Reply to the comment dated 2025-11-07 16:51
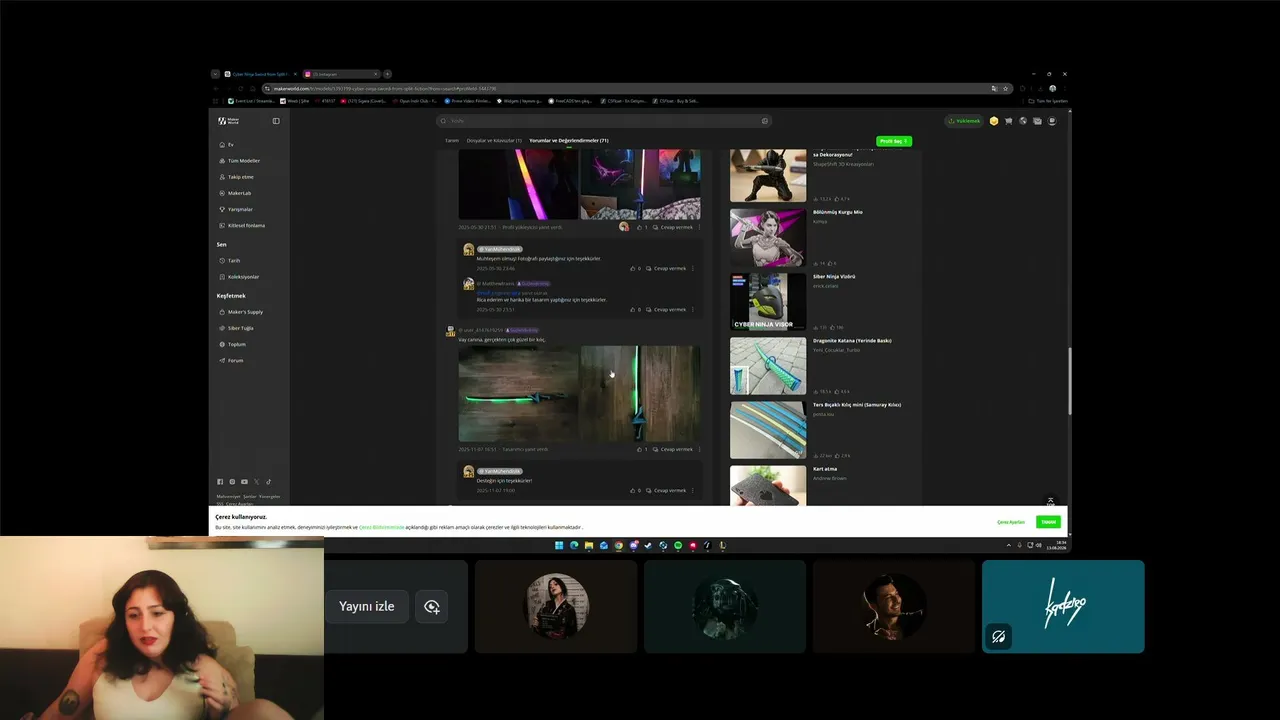 [x=673, y=449]
